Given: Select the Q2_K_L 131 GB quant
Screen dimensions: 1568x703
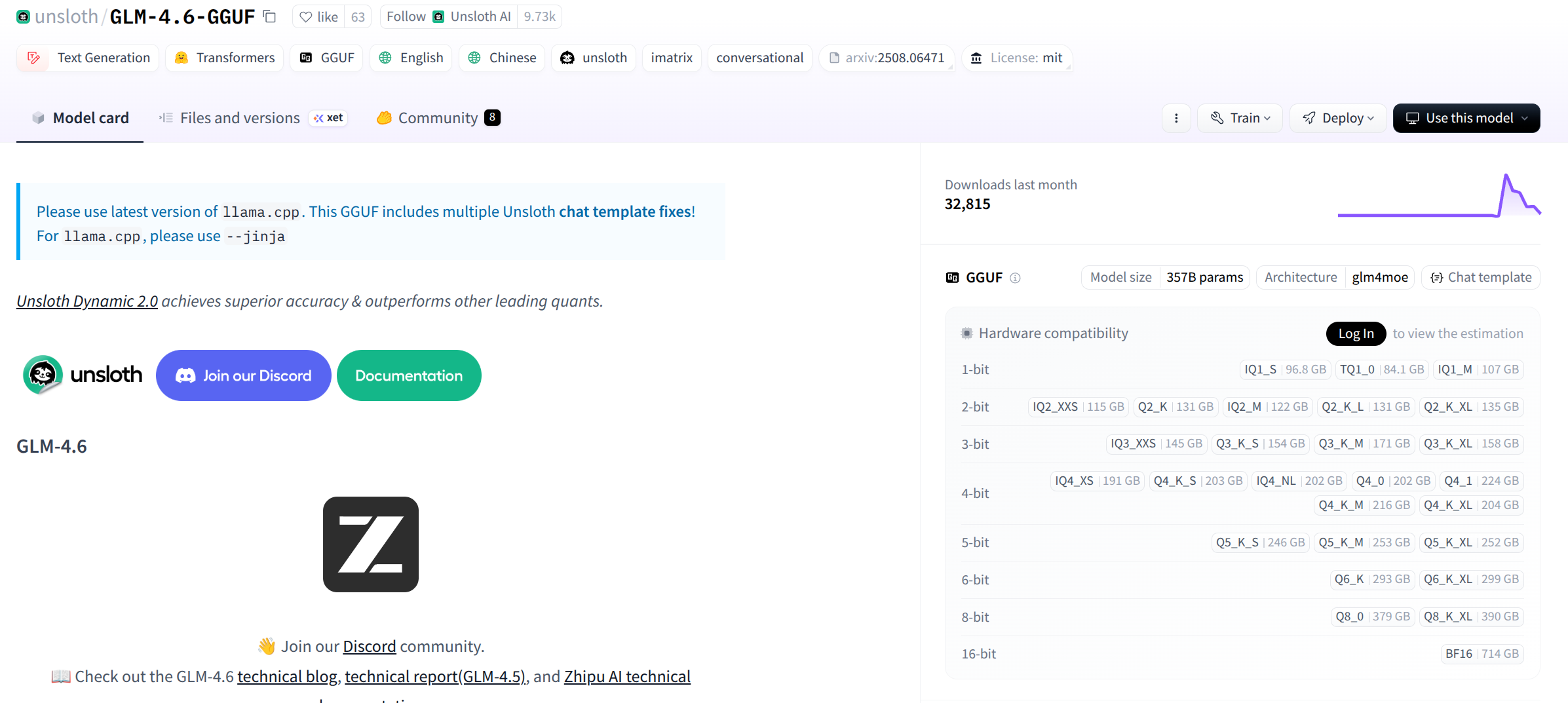Looking at the screenshot, I should click(1366, 407).
